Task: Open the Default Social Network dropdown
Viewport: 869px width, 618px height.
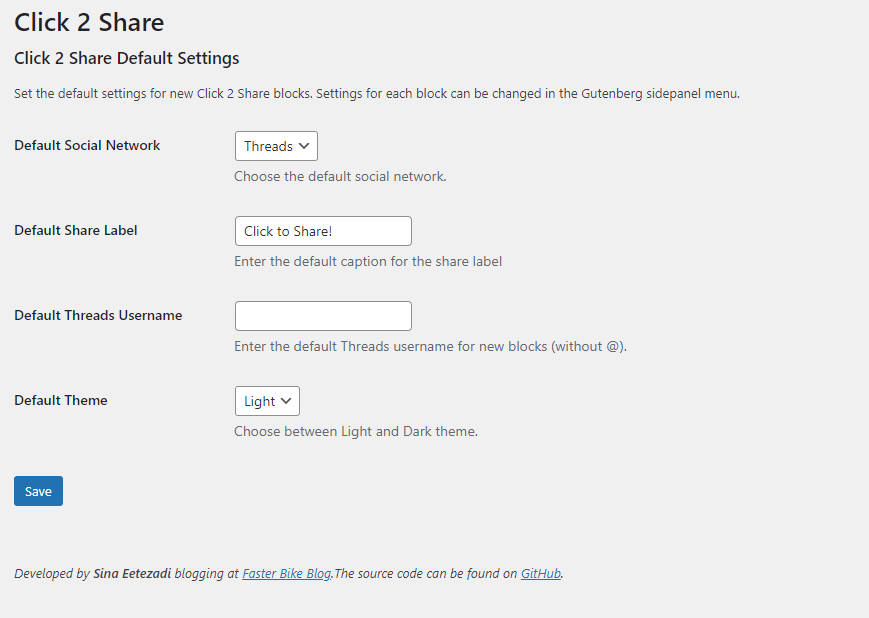Action: click(276, 146)
